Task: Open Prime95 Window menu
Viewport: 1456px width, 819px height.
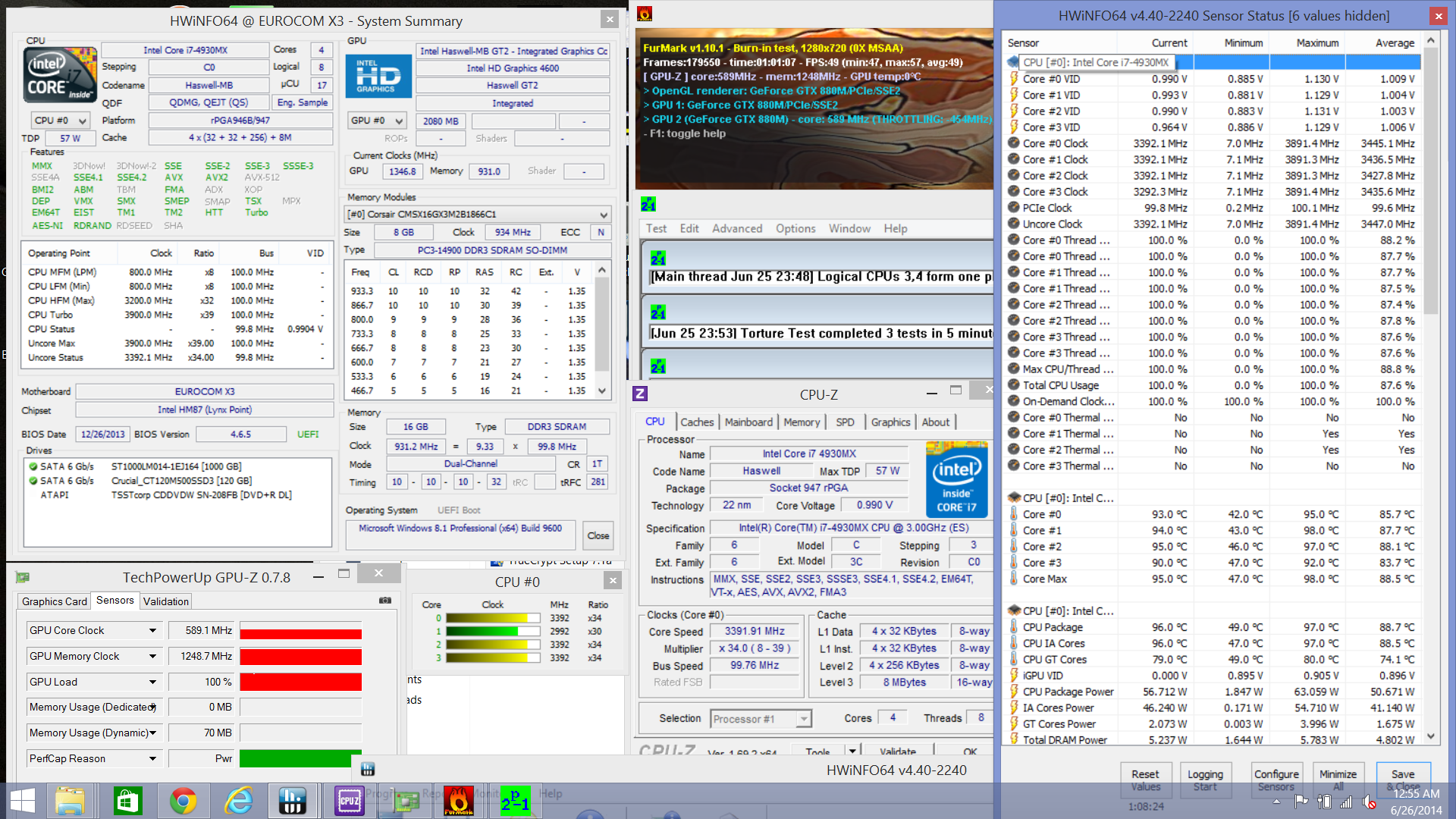Action: [x=849, y=228]
